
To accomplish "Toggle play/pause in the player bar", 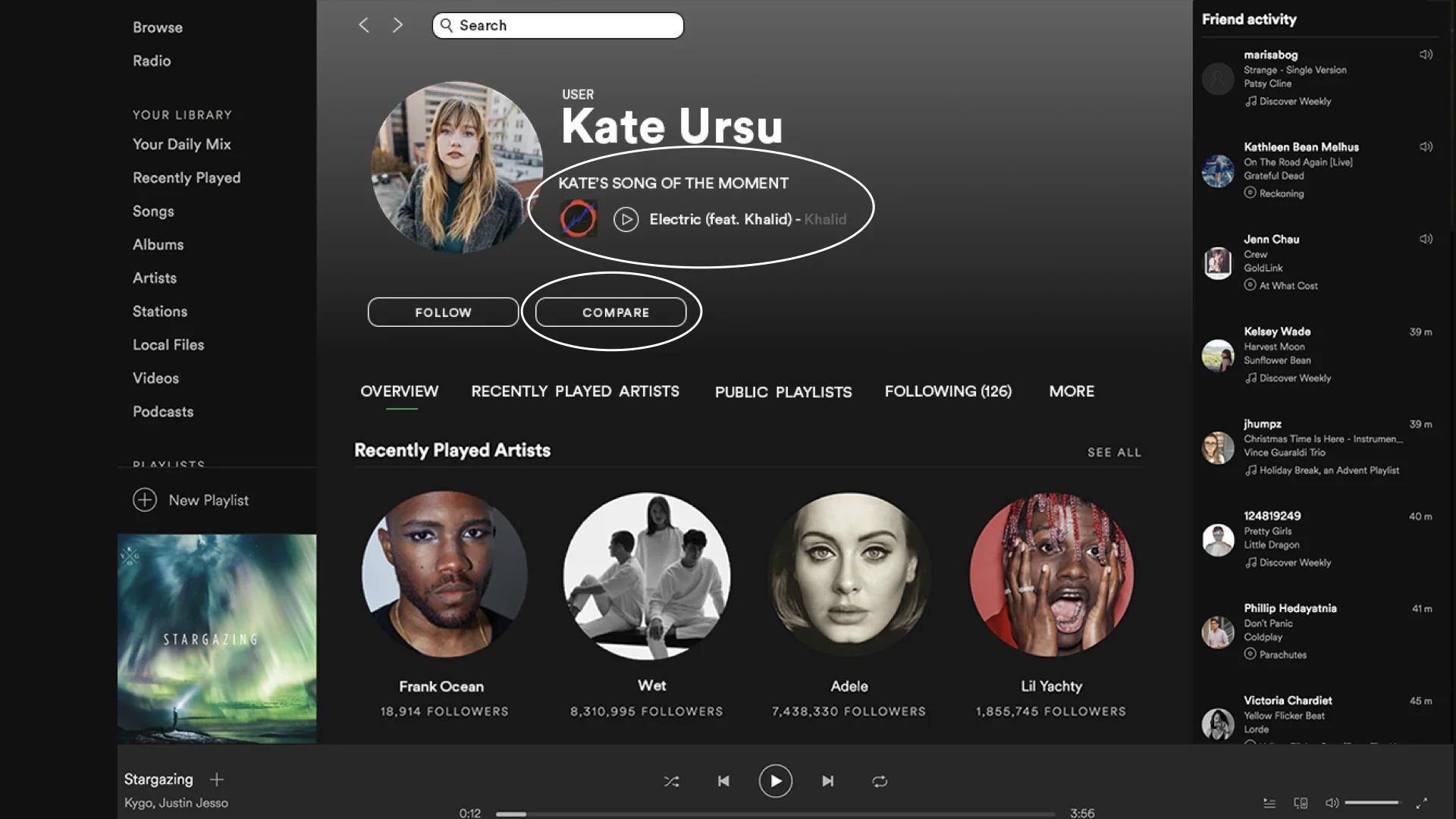I will [x=775, y=781].
